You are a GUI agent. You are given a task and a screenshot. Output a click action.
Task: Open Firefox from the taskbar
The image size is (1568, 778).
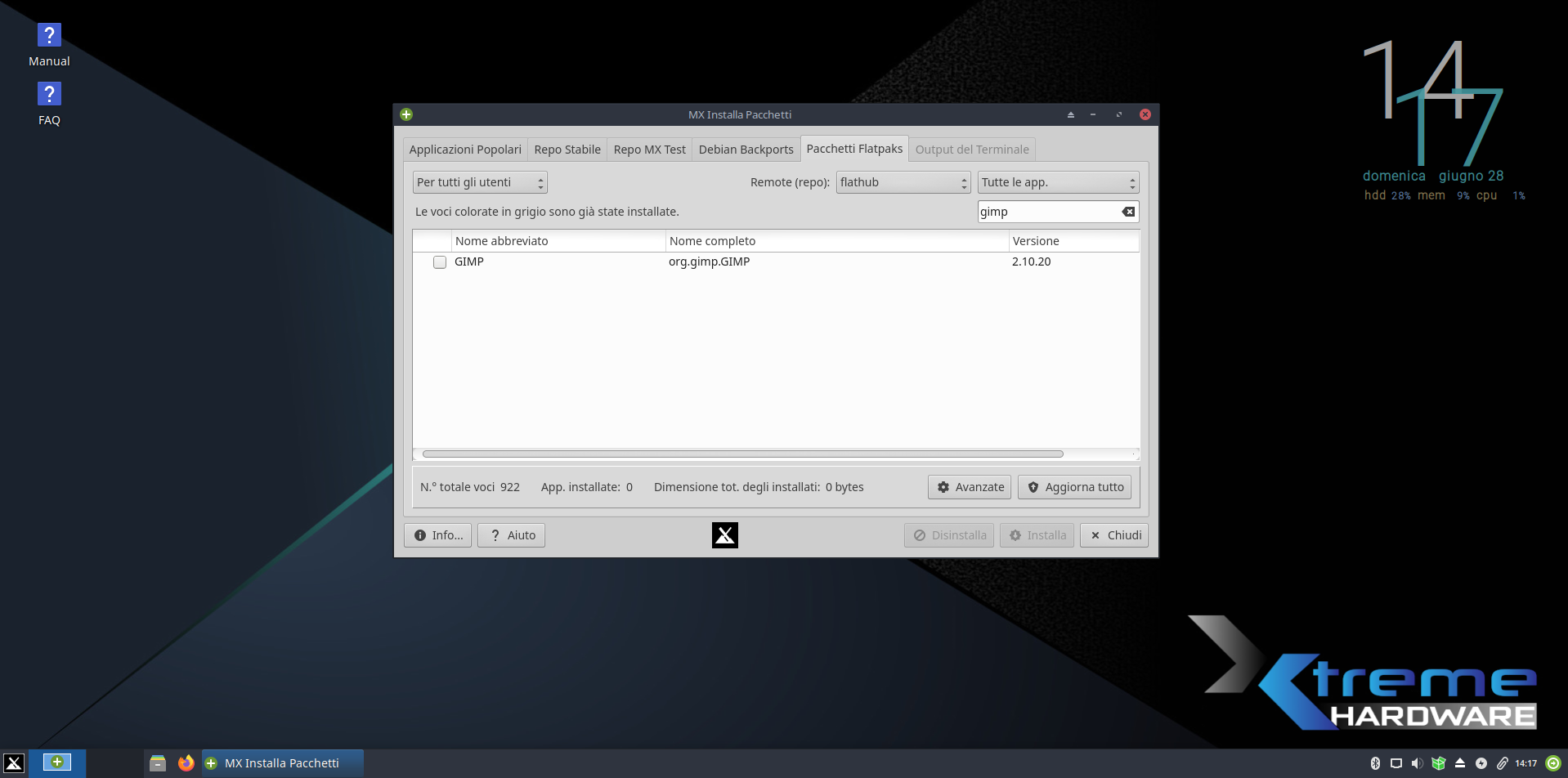point(186,763)
